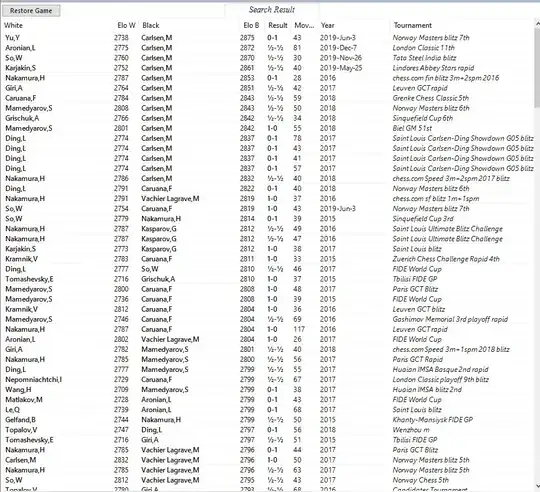The width and height of the screenshot is (540, 492).
Task: Select the Ding,L vs Carlsen 78-move game
Action: click(x=267, y=138)
